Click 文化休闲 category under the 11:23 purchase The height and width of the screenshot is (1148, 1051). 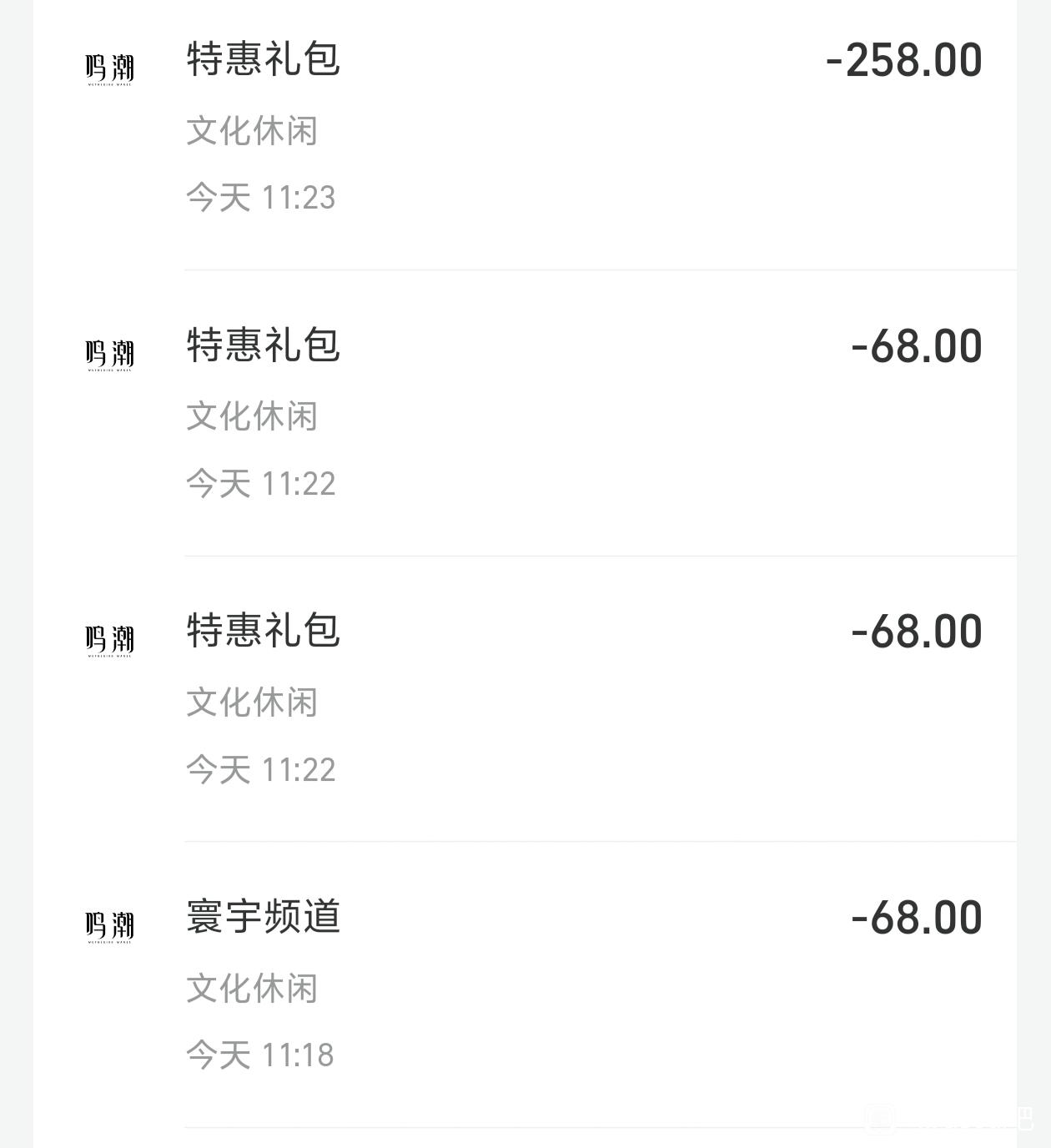click(252, 131)
